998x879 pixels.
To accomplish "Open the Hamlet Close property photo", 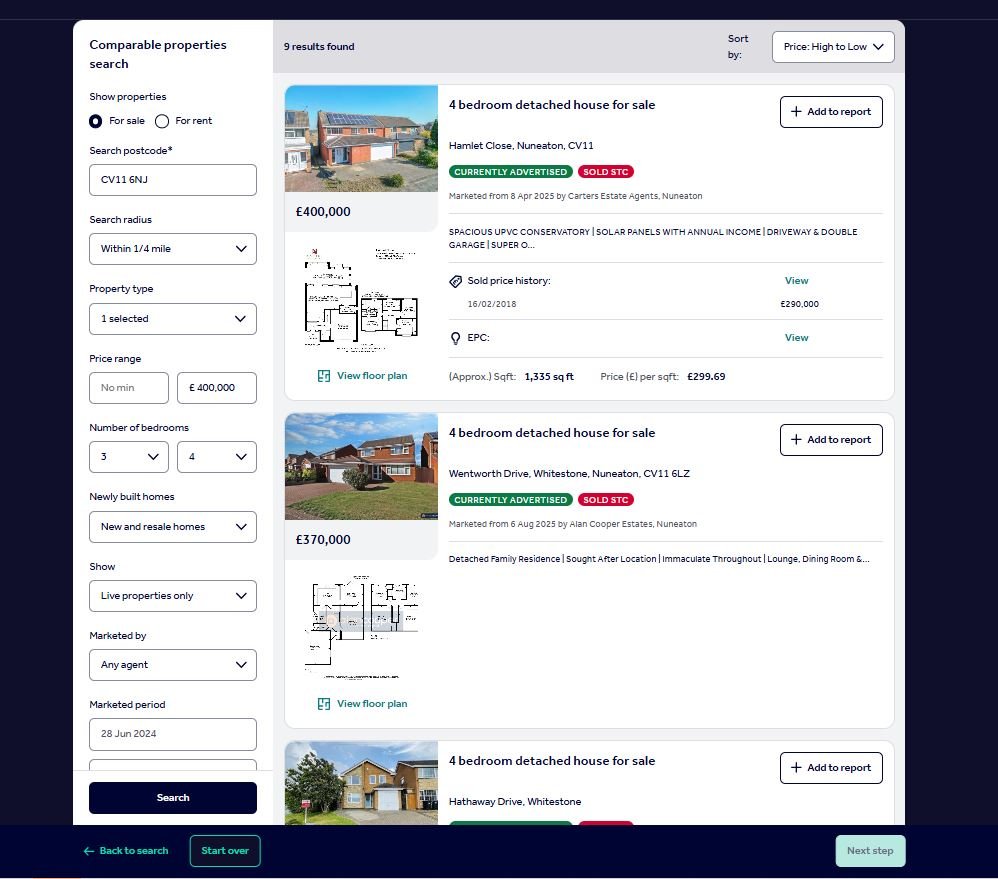I will [x=361, y=139].
